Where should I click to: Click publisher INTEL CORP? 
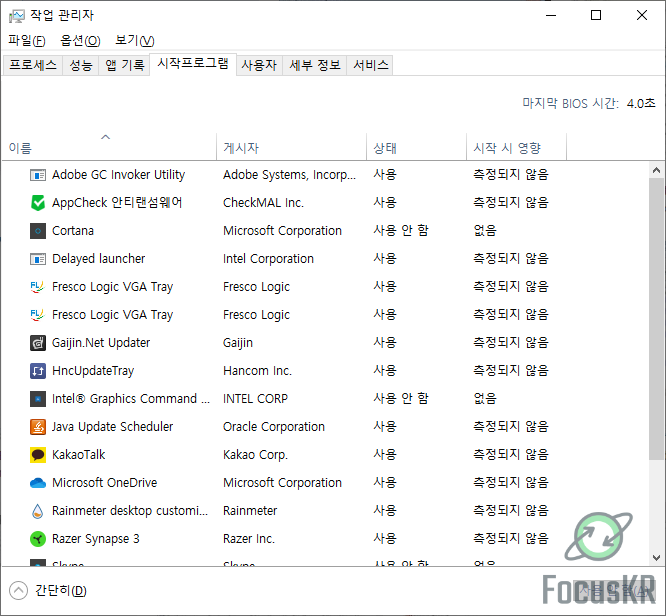coord(255,398)
